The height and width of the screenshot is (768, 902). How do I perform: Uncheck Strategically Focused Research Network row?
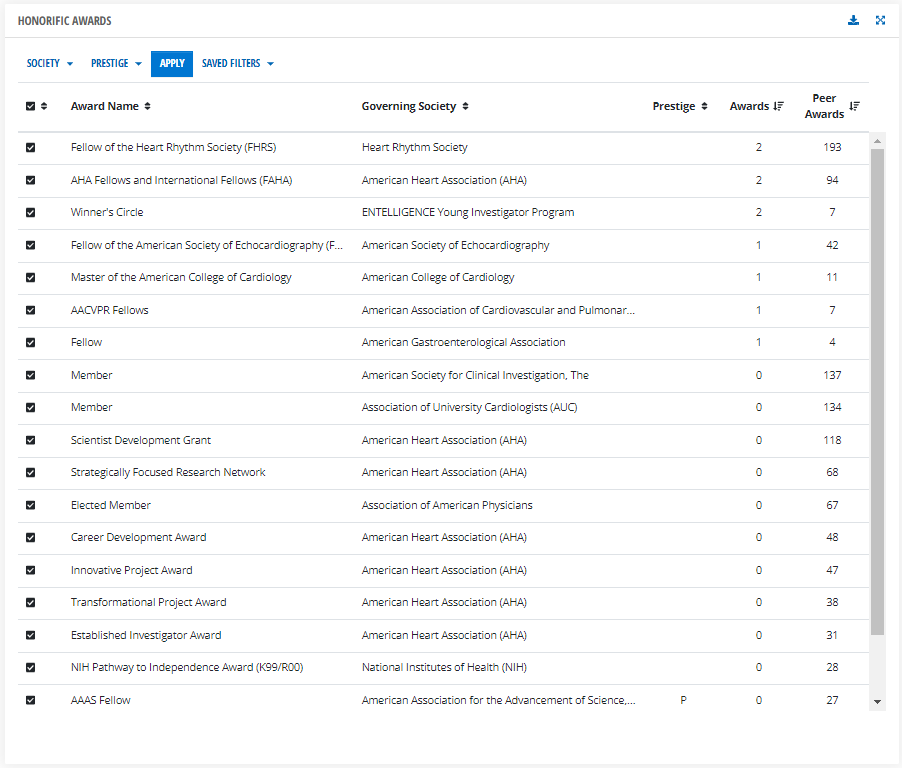(x=30, y=472)
